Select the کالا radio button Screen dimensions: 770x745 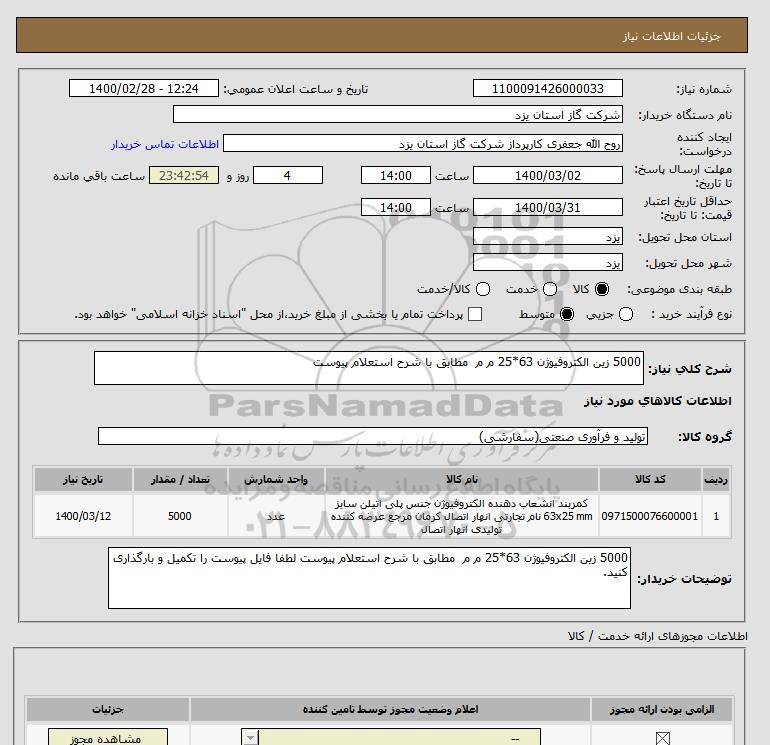click(602, 289)
